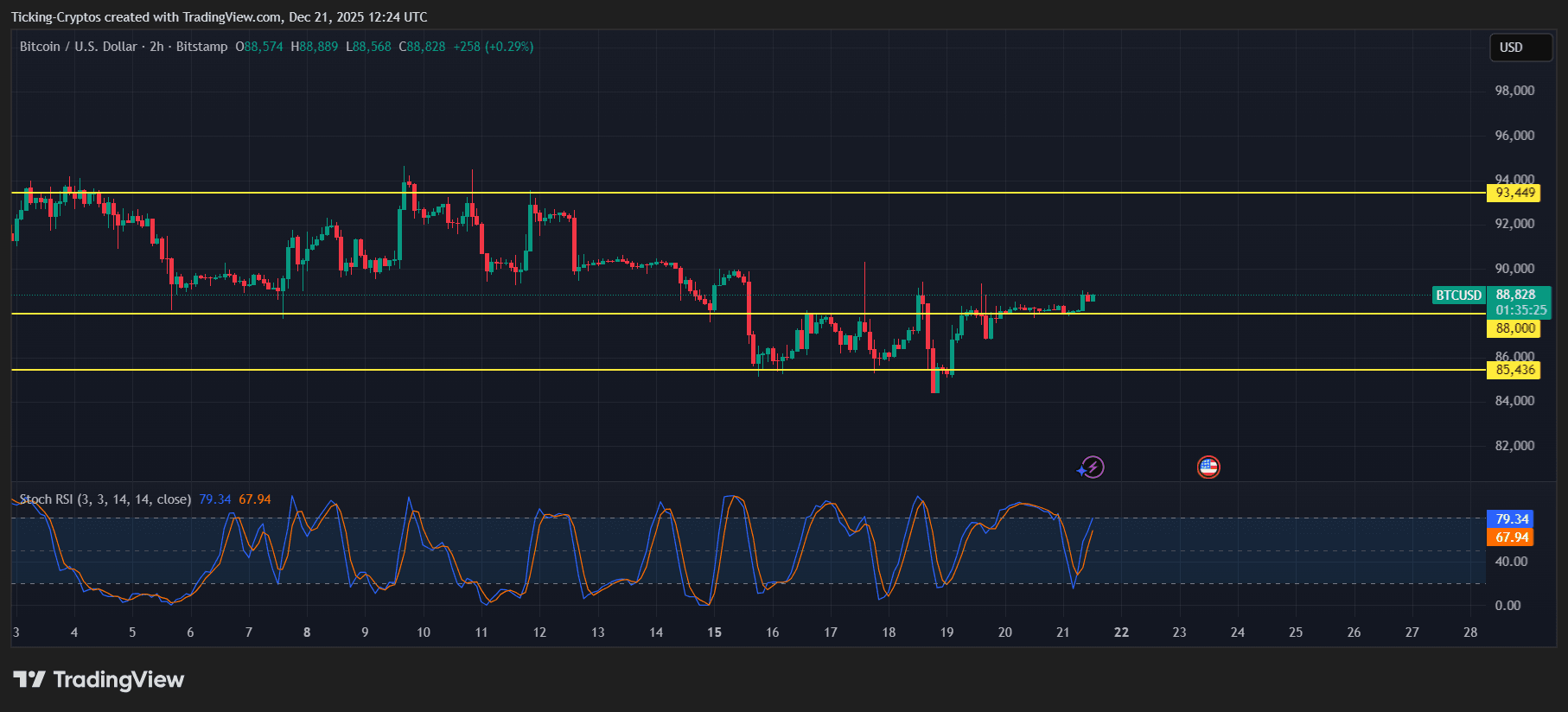
Task: Click the 40.00 oscillator axis label
Action: point(1511,562)
